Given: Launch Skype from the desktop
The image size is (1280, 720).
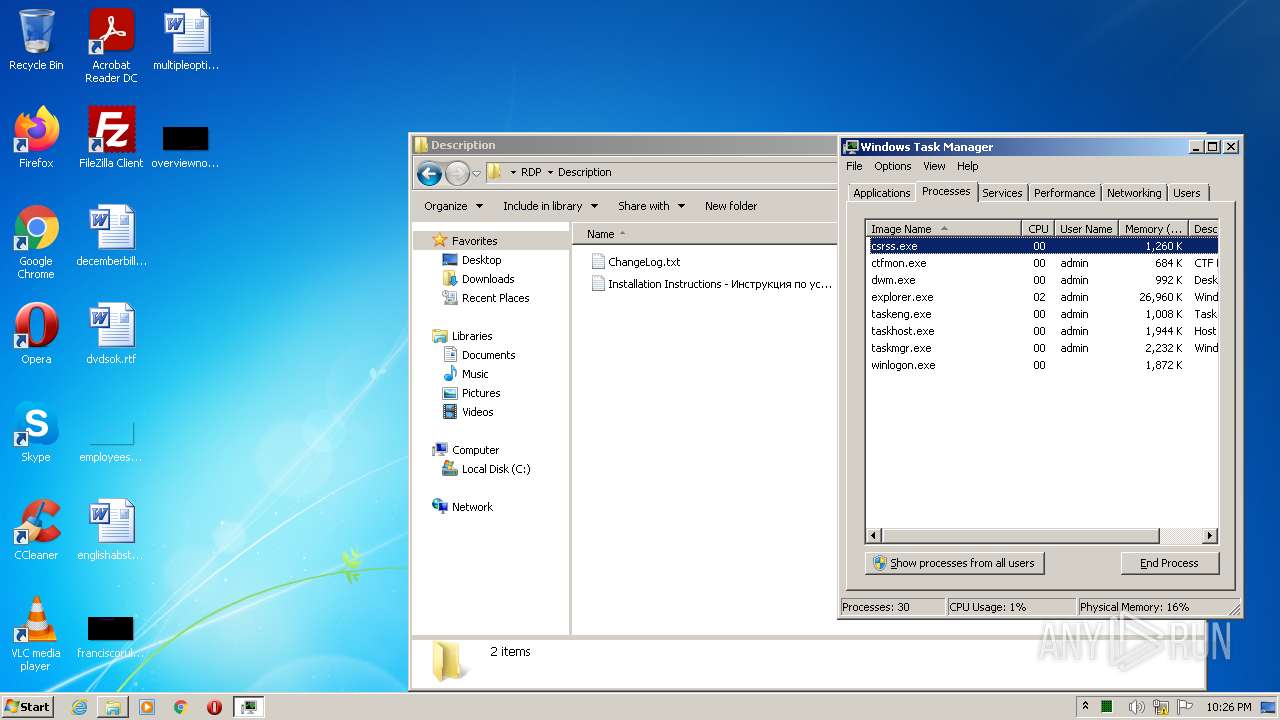Looking at the screenshot, I should (36, 432).
